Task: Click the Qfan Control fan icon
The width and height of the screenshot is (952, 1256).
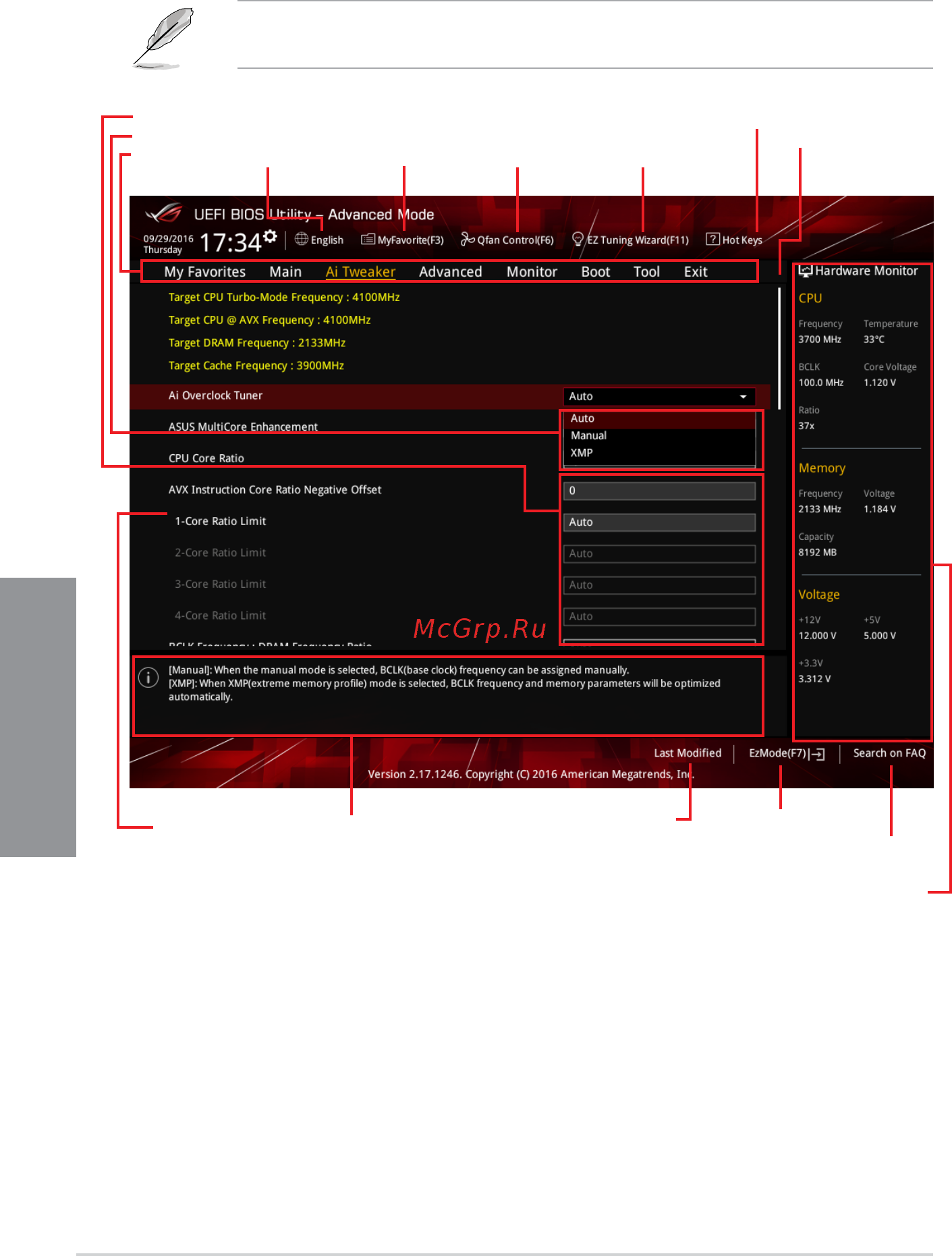Action: [x=468, y=239]
